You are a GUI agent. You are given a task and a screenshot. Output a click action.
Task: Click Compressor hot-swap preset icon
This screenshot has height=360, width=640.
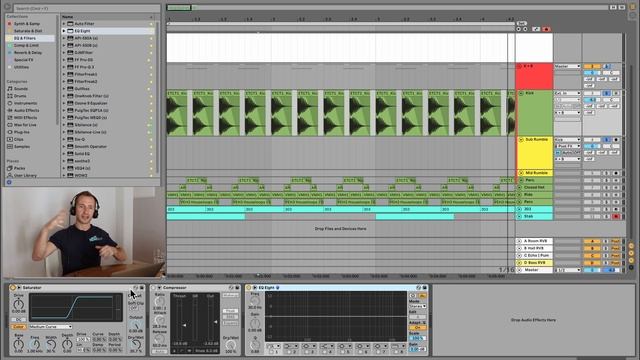click(231, 288)
